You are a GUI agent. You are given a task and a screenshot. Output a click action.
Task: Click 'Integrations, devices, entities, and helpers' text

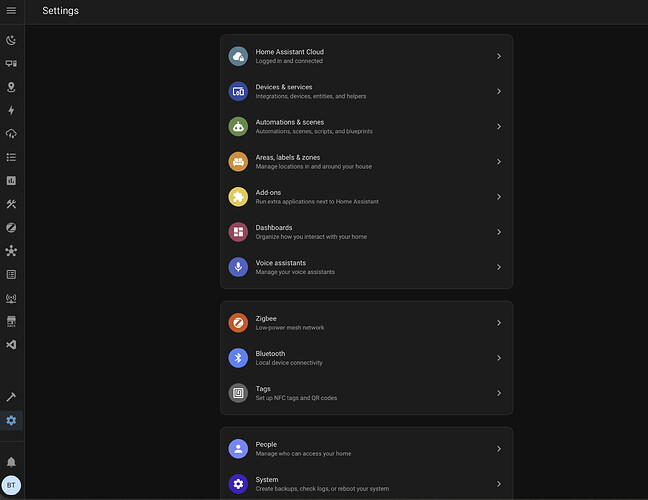tap(311, 96)
